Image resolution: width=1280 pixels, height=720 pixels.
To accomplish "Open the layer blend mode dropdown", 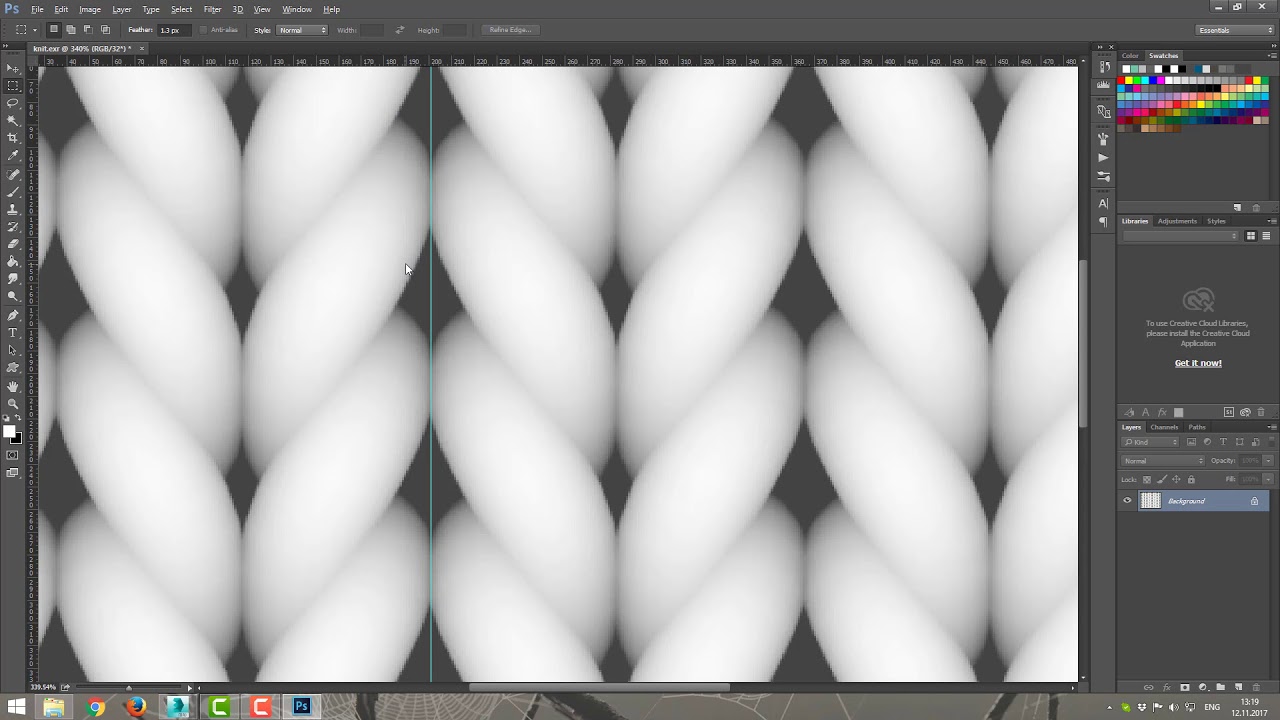I will [1164, 461].
